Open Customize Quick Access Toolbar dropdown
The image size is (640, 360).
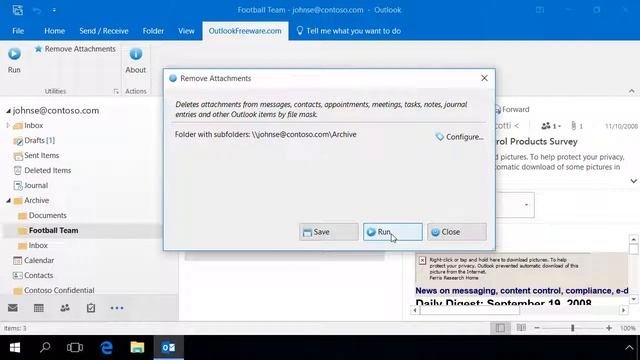[x=54, y=10]
